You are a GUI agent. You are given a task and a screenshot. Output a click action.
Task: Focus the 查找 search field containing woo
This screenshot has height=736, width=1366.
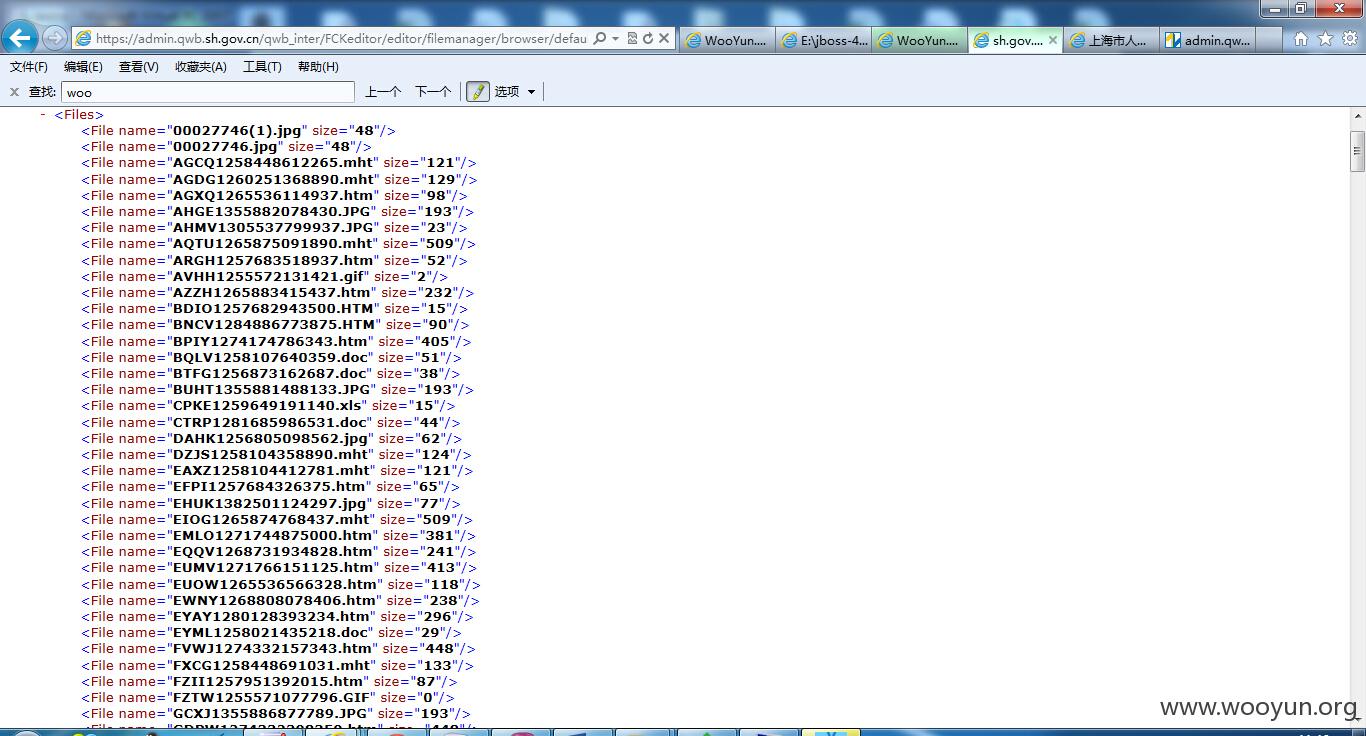click(x=208, y=92)
